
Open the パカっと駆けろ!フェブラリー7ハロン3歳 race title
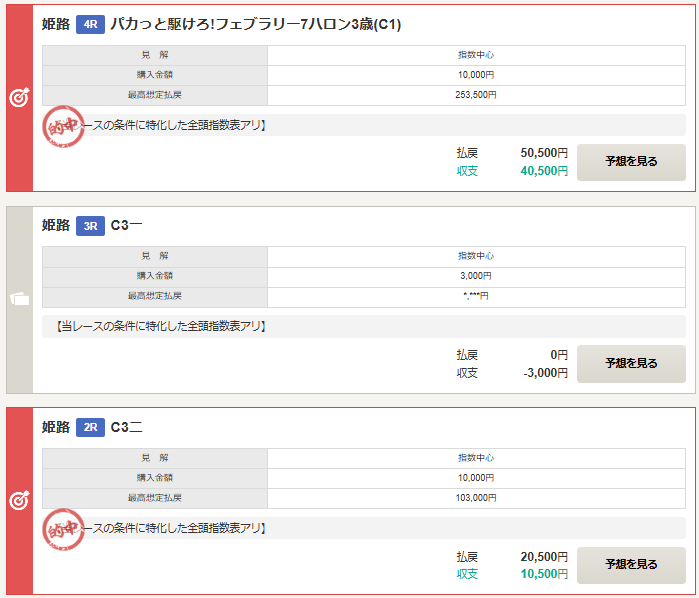click(x=255, y=24)
